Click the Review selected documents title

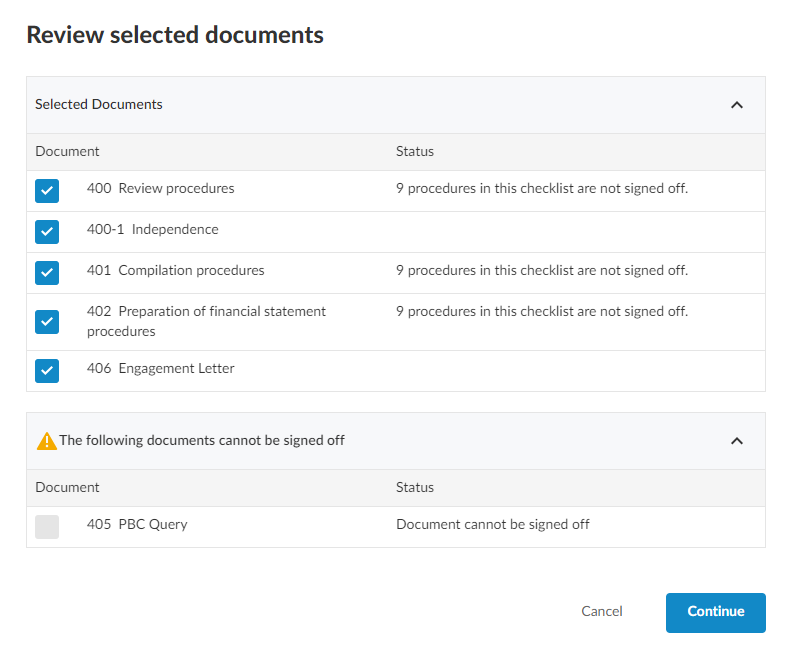click(175, 35)
